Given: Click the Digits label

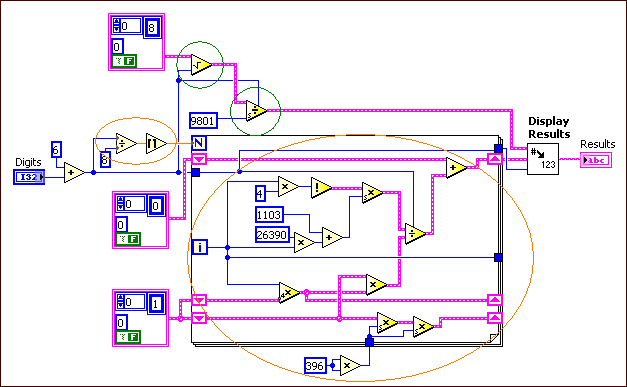Looking at the screenshot, I should 28,162.
